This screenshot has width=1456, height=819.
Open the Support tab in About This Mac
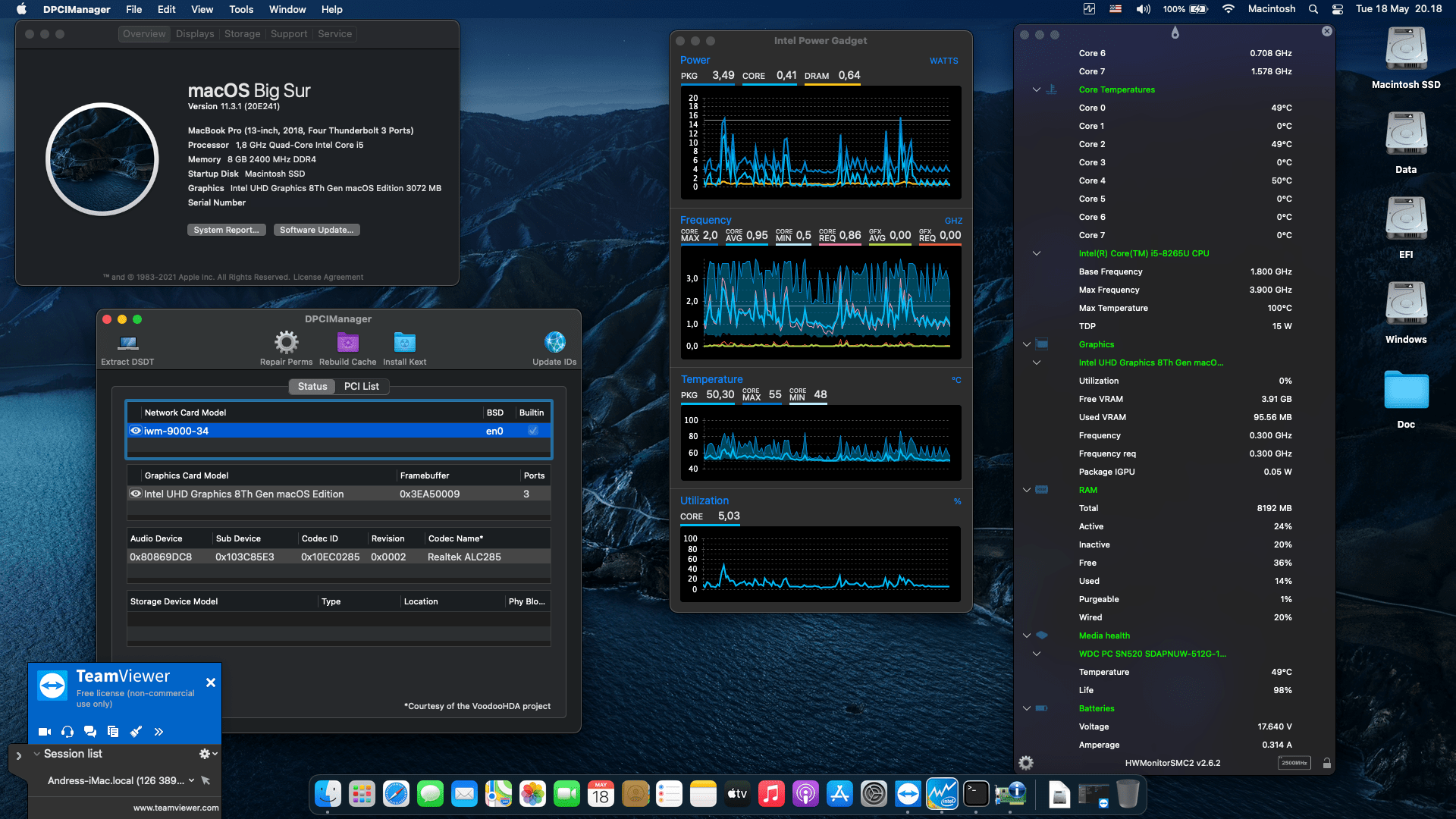(x=289, y=34)
